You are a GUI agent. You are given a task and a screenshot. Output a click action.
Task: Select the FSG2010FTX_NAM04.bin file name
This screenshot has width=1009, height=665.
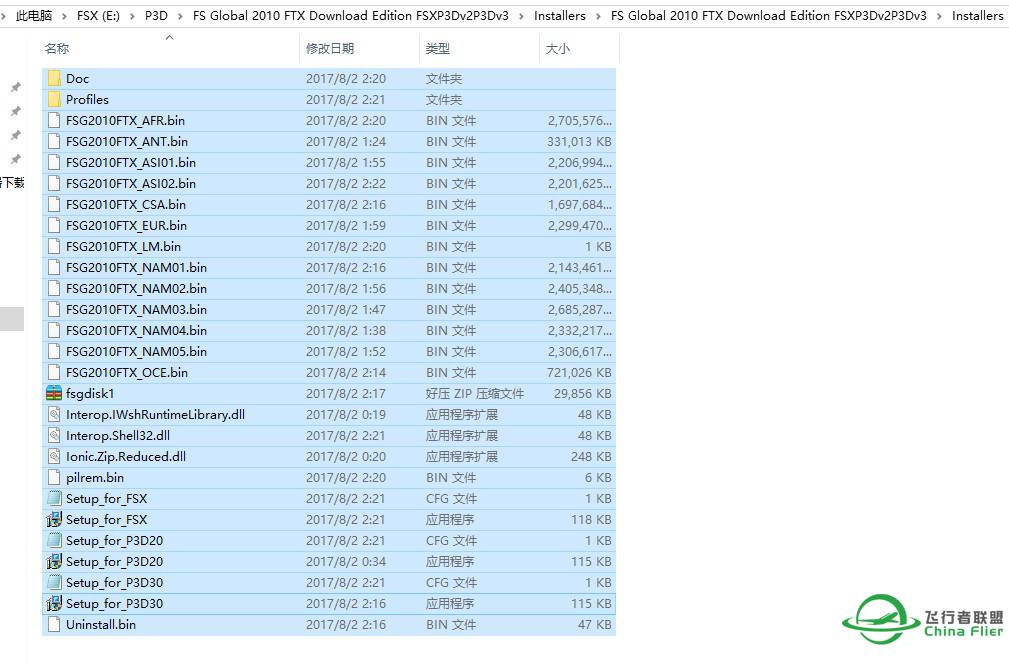point(136,331)
